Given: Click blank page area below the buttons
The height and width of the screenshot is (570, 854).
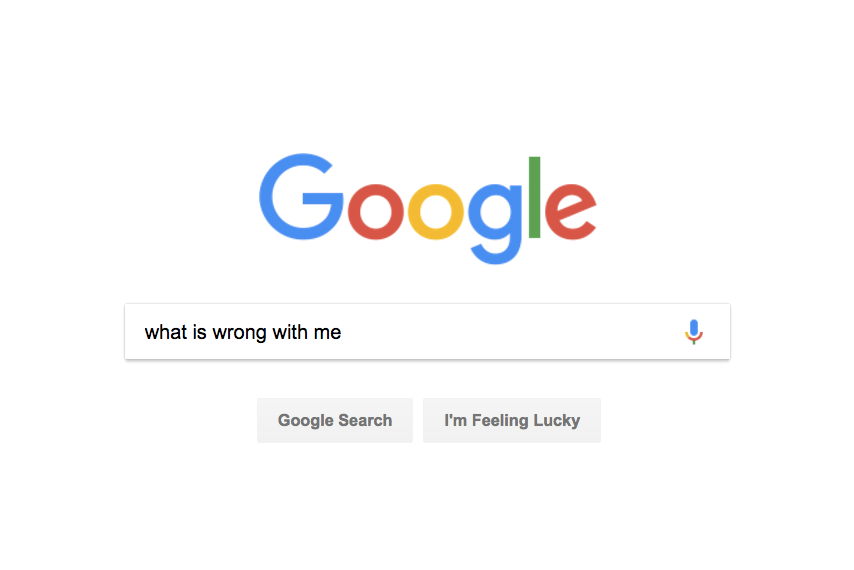Looking at the screenshot, I should point(428,506).
